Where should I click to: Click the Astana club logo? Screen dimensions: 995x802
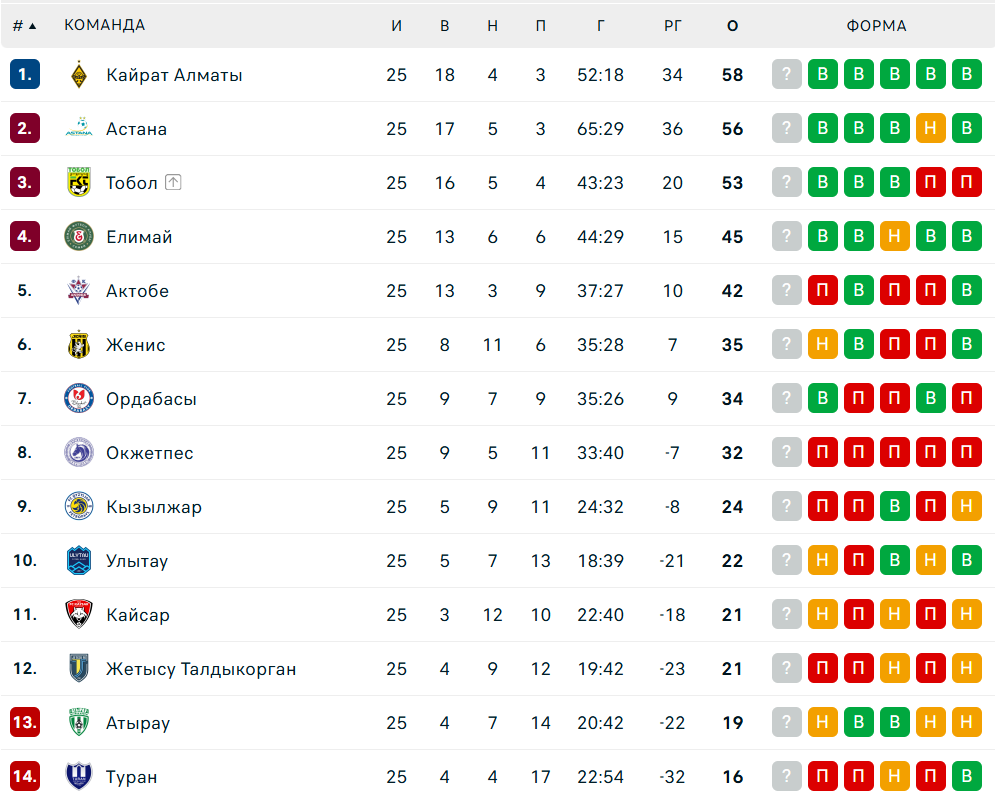click(79, 129)
